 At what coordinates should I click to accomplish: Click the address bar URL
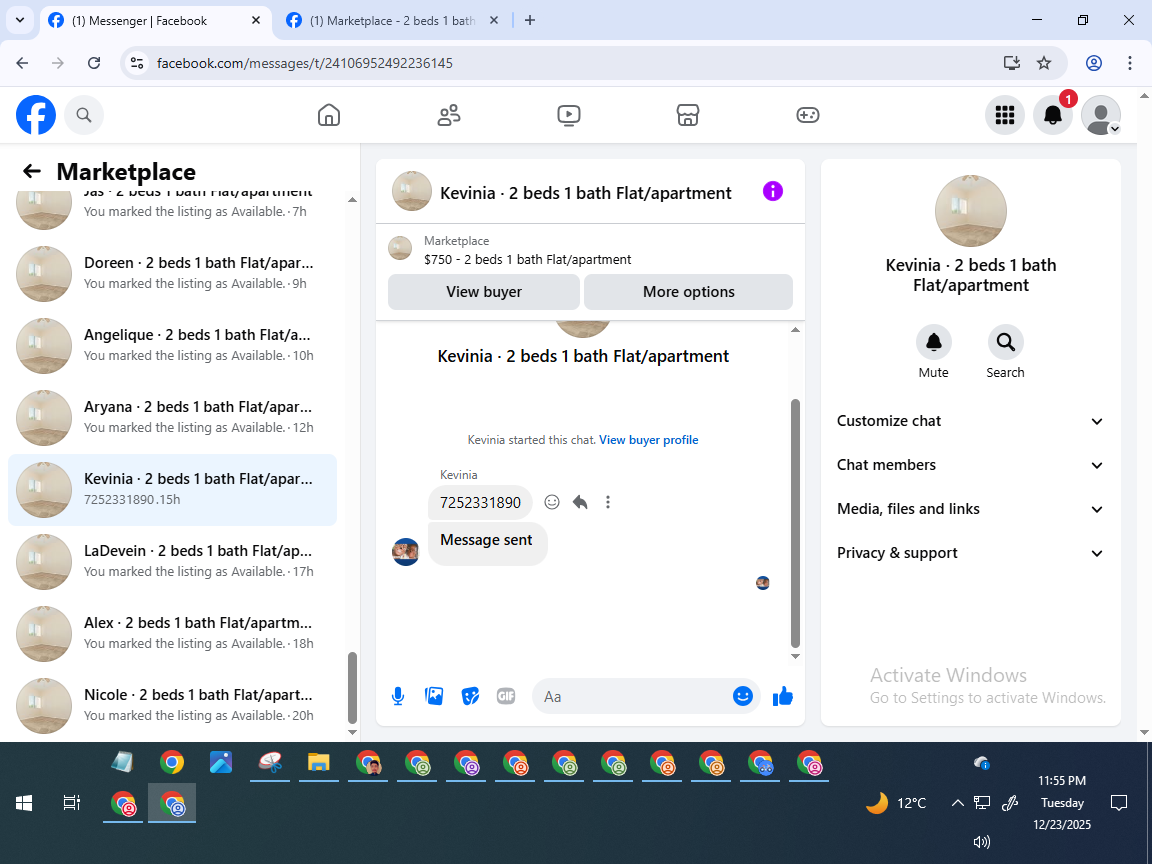point(305,63)
